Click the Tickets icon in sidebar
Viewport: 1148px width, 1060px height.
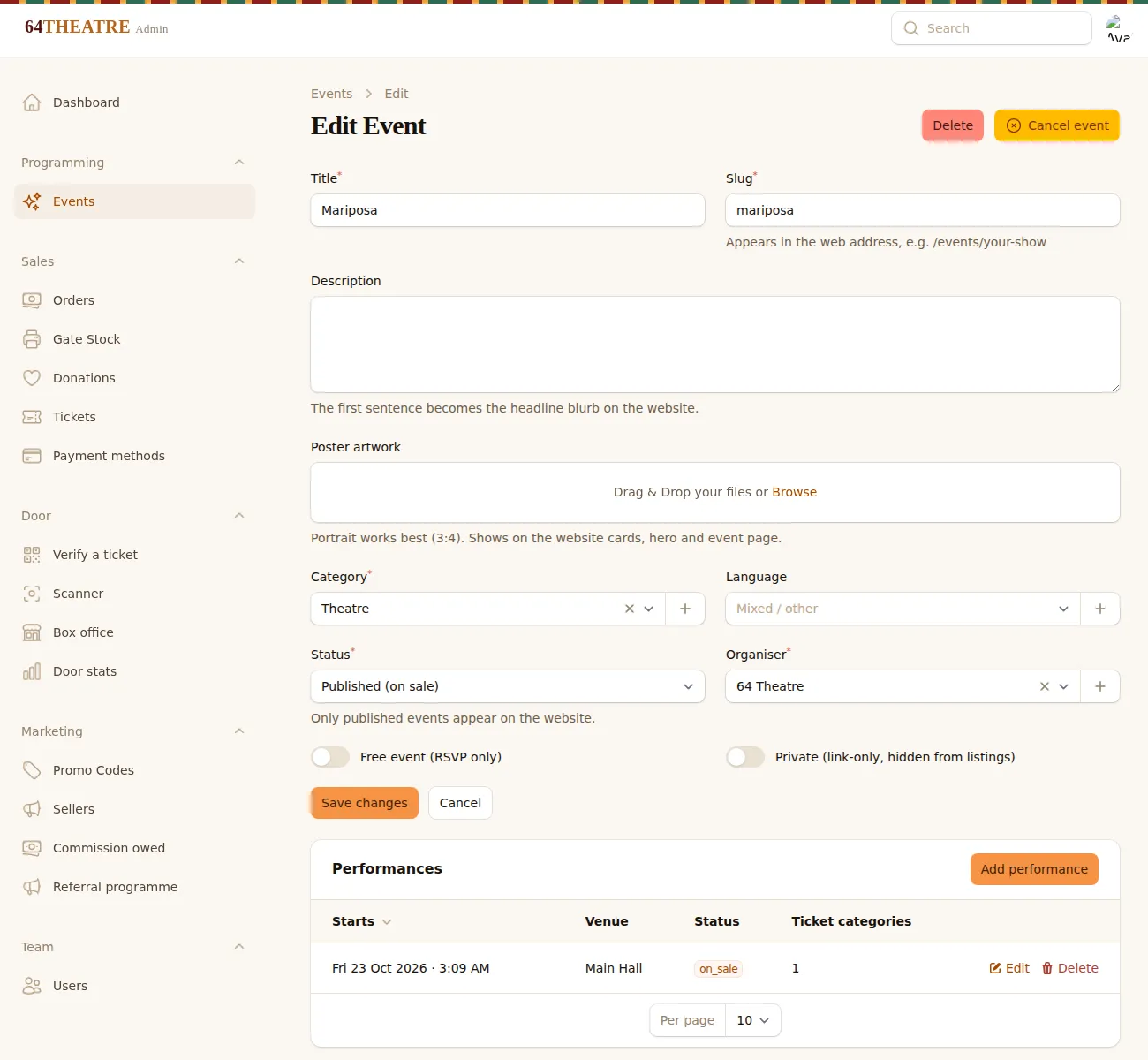(x=32, y=417)
